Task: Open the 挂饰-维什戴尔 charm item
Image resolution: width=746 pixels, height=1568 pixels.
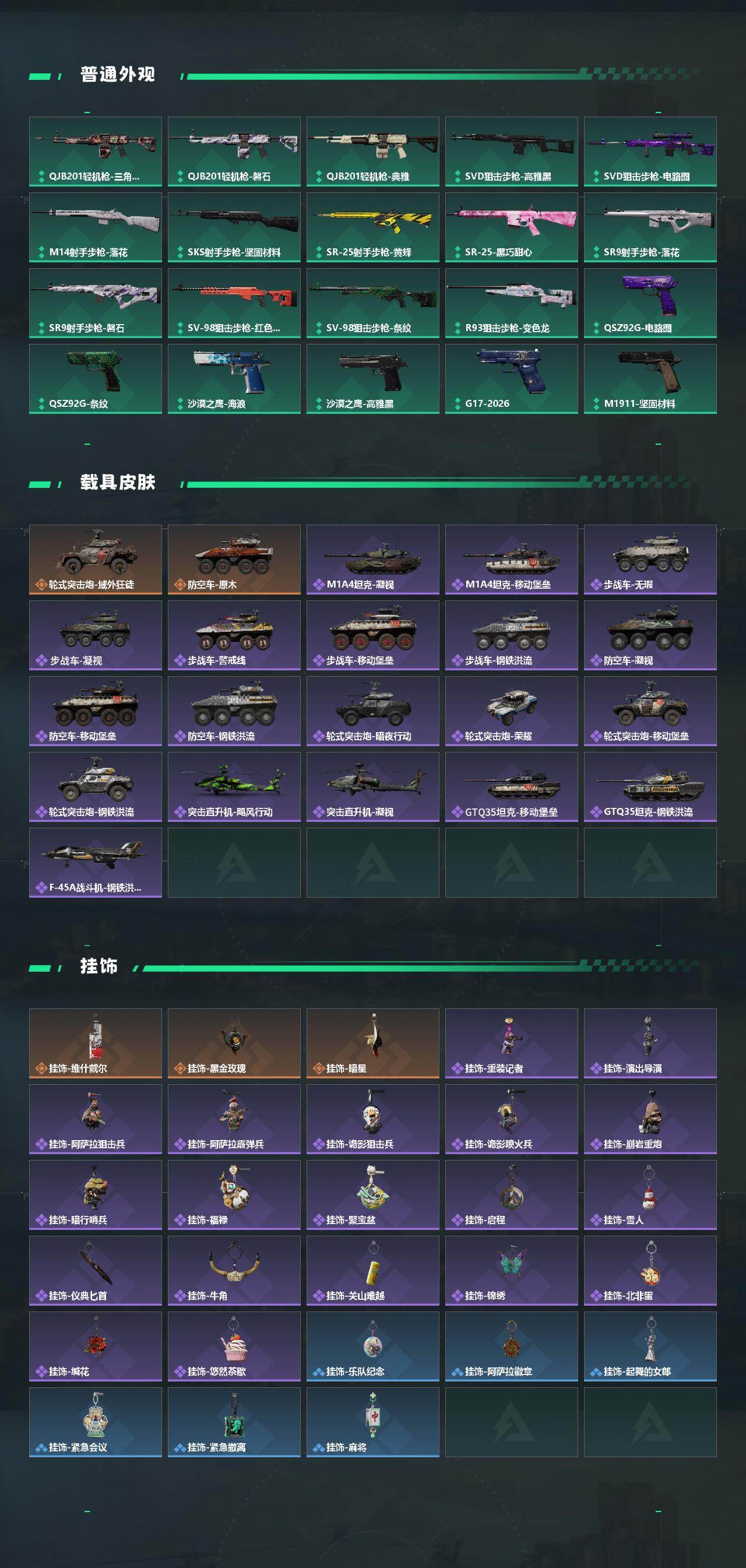Action: click(x=95, y=1043)
